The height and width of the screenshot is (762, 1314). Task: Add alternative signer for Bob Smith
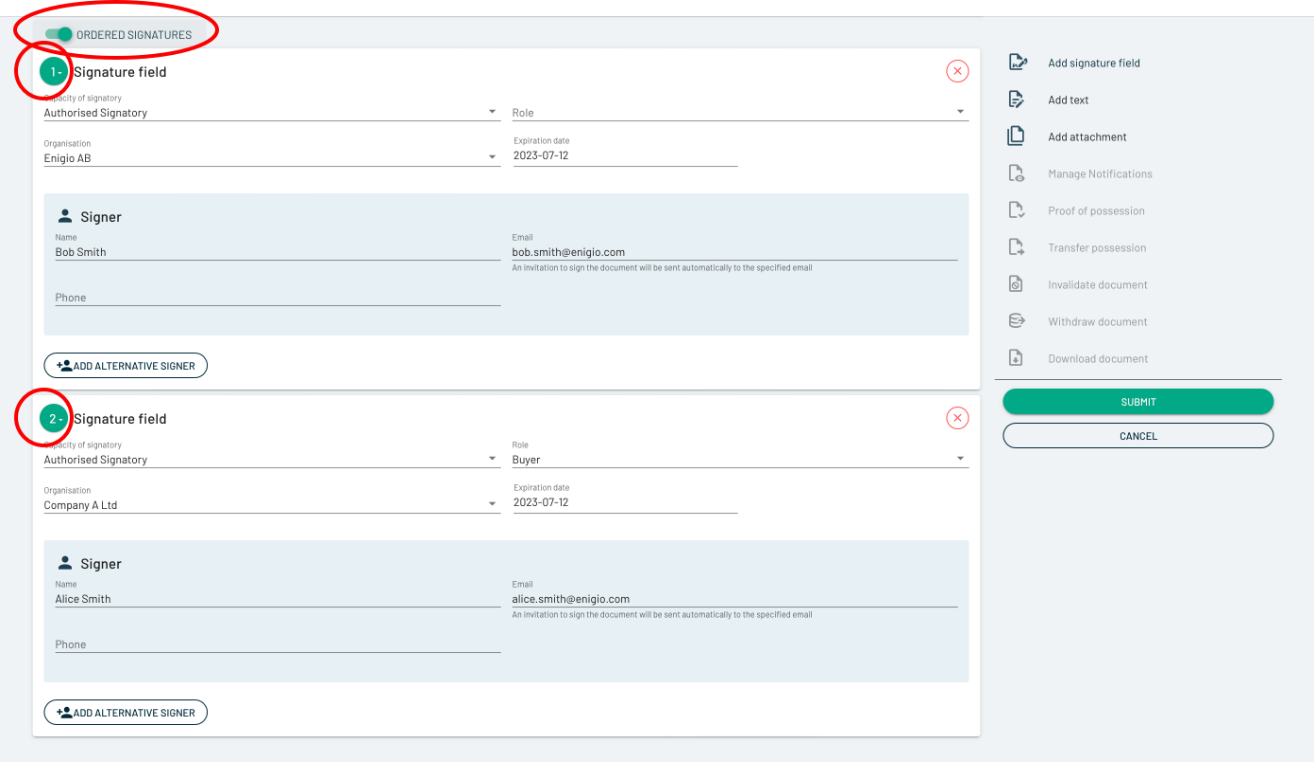click(126, 366)
